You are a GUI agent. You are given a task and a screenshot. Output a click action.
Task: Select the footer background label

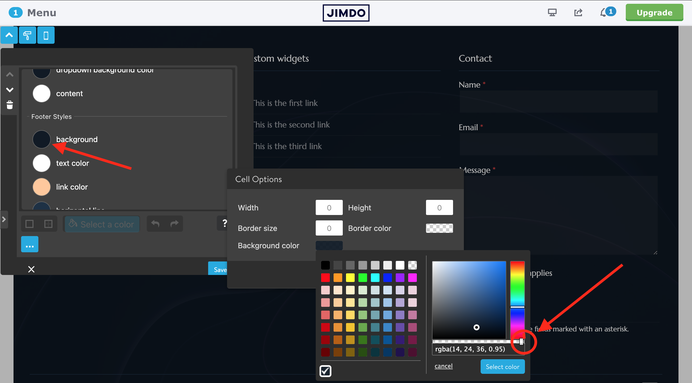pyautogui.click(x=77, y=139)
